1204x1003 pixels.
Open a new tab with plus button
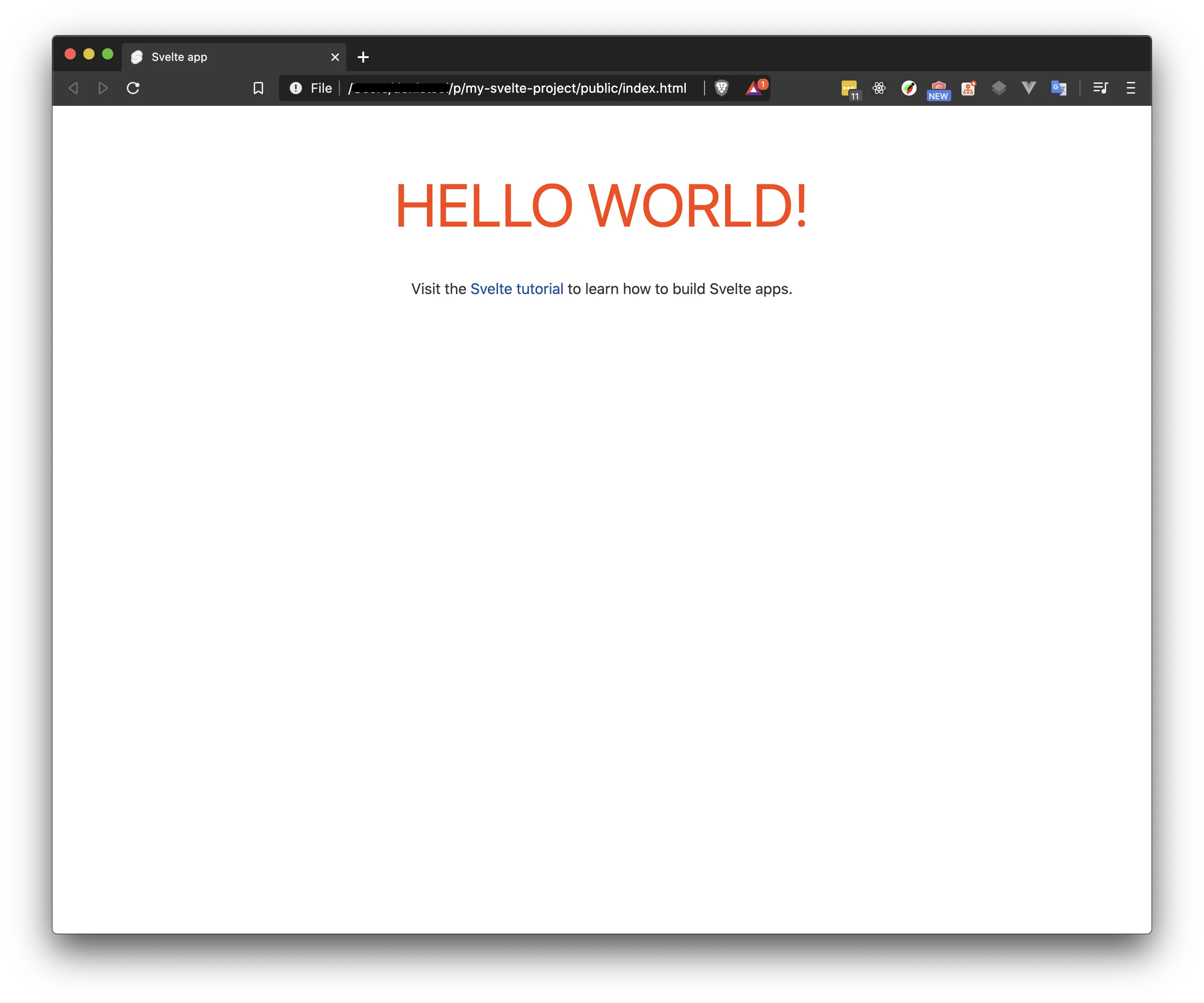tap(363, 57)
